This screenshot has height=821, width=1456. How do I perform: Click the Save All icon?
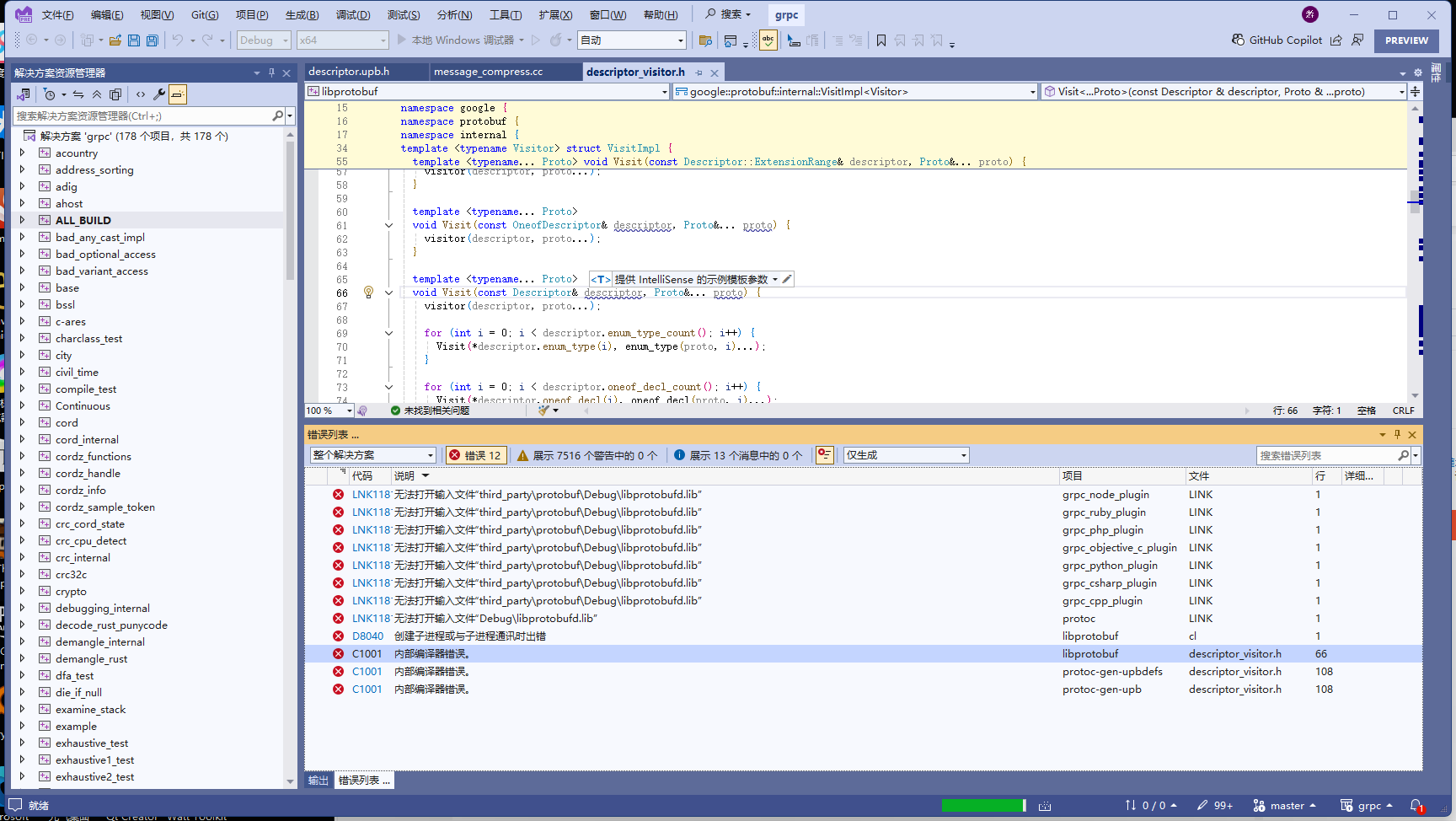pyautogui.click(x=152, y=40)
